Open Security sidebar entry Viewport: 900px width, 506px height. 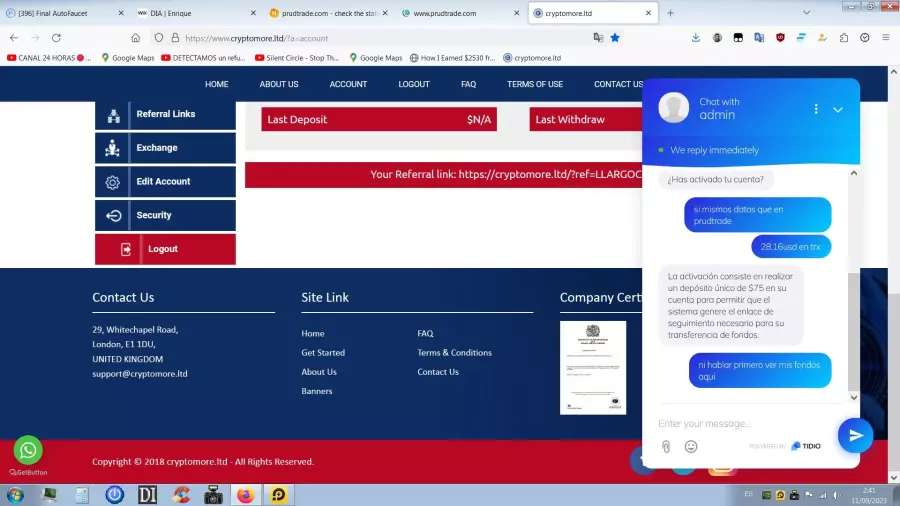point(165,215)
